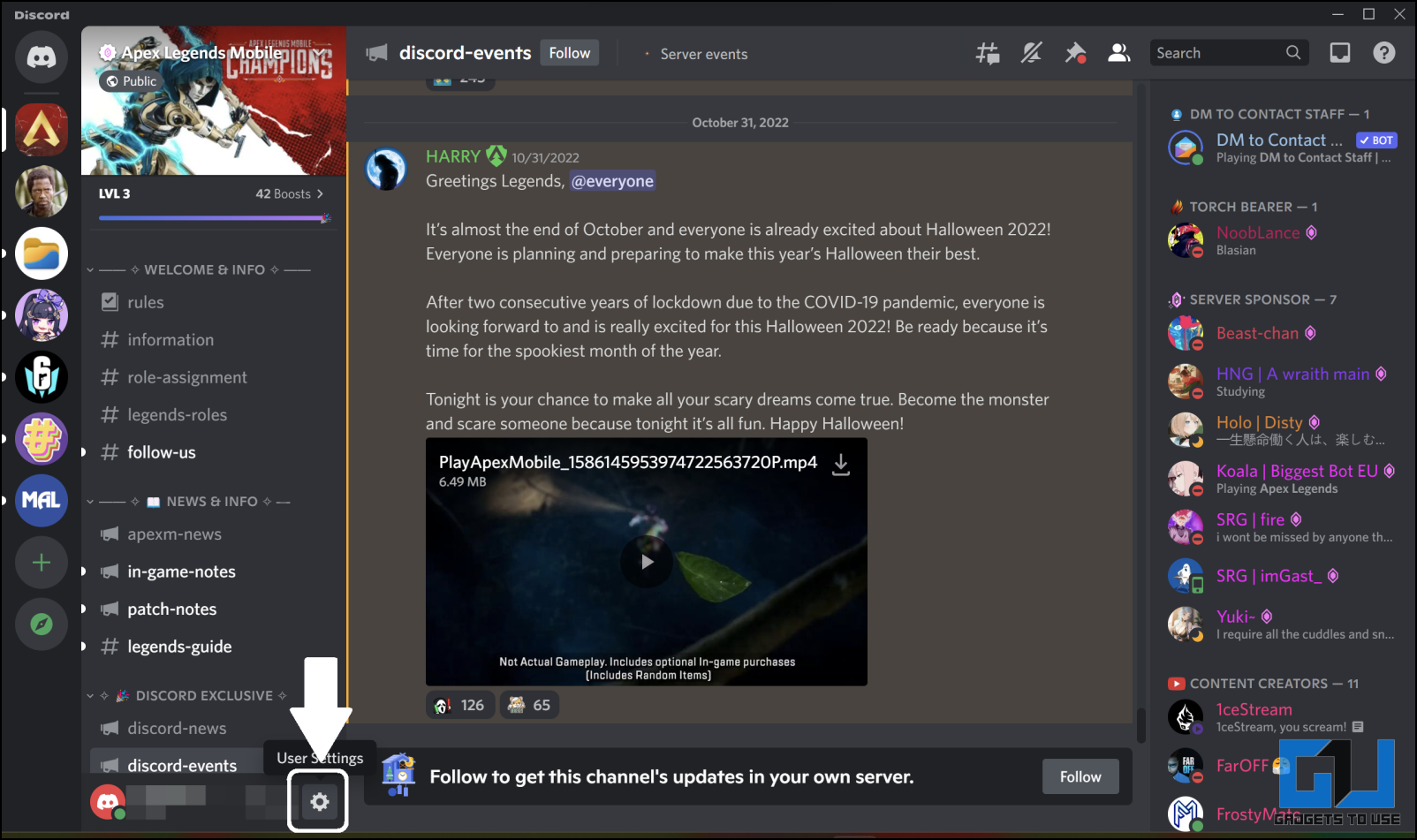Add a server with plus icon
The height and width of the screenshot is (840, 1417).
42,563
